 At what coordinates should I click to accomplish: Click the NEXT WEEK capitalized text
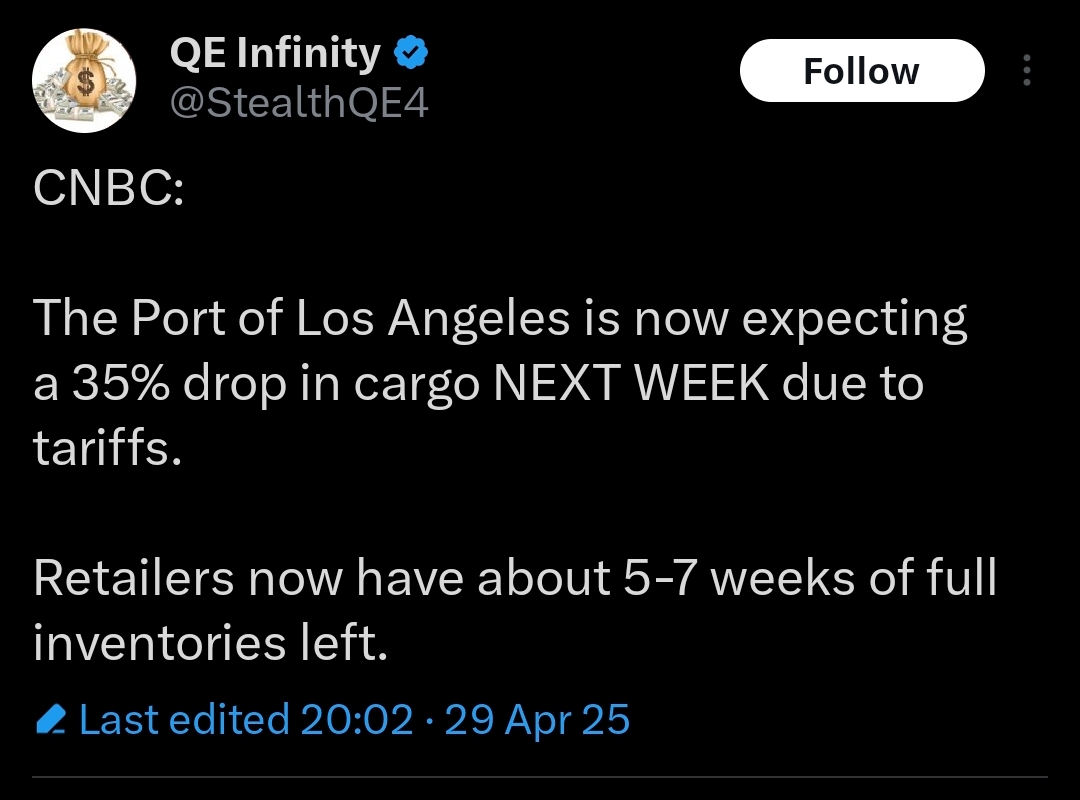tap(631, 383)
